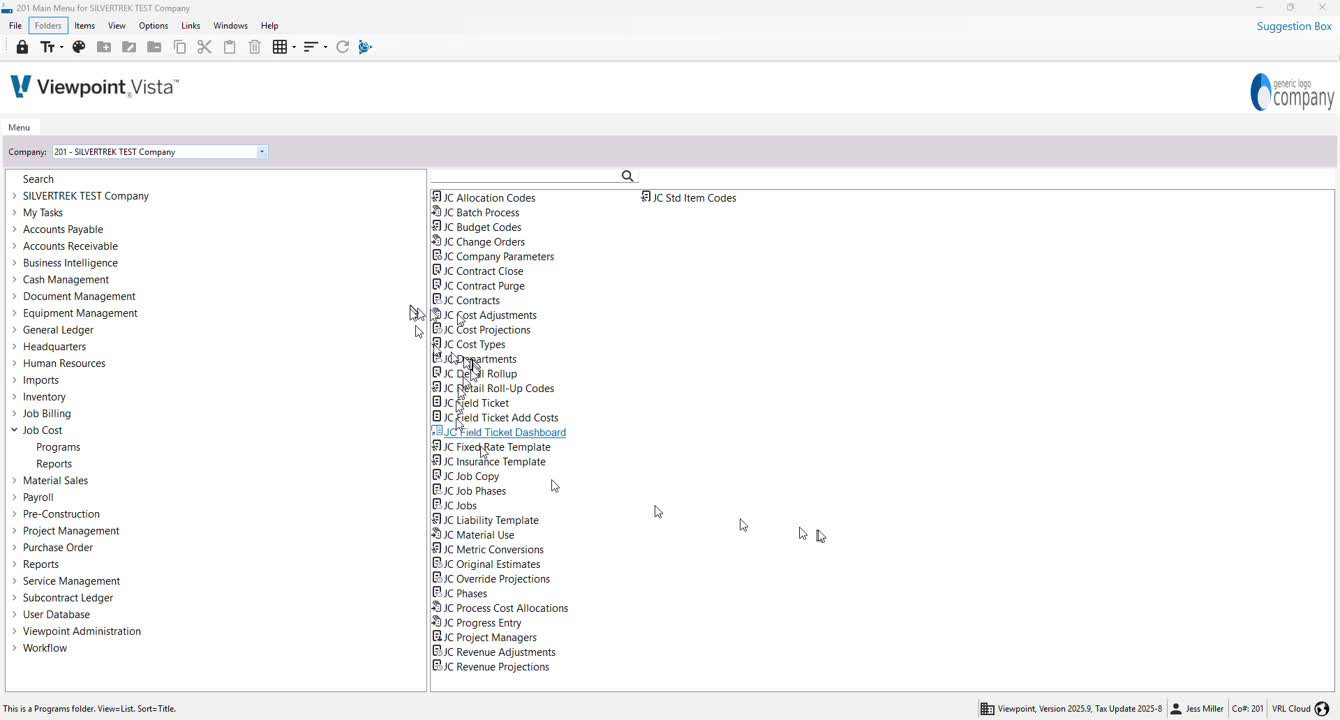Click the building icon beside Viewpoint version
This screenshot has width=1340, height=720.
click(x=987, y=709)
